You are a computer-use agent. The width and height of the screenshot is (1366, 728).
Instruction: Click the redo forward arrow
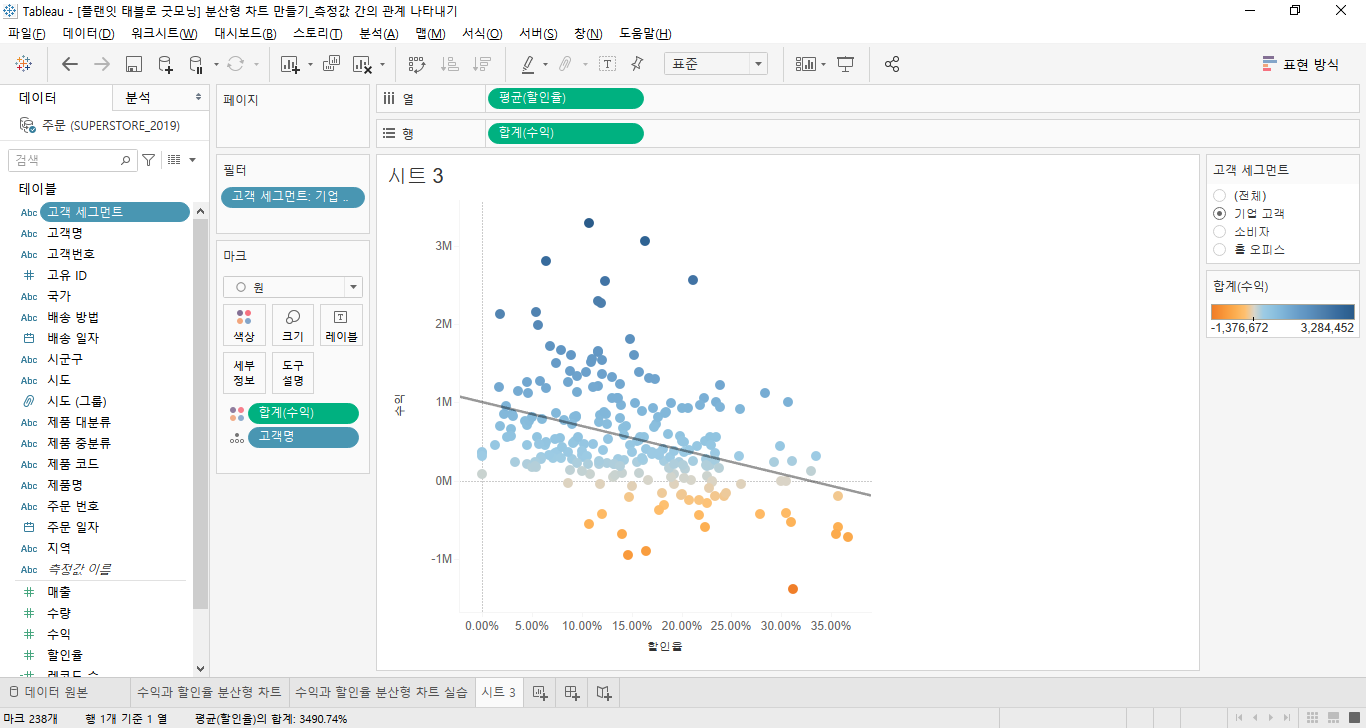click(101, 64)
